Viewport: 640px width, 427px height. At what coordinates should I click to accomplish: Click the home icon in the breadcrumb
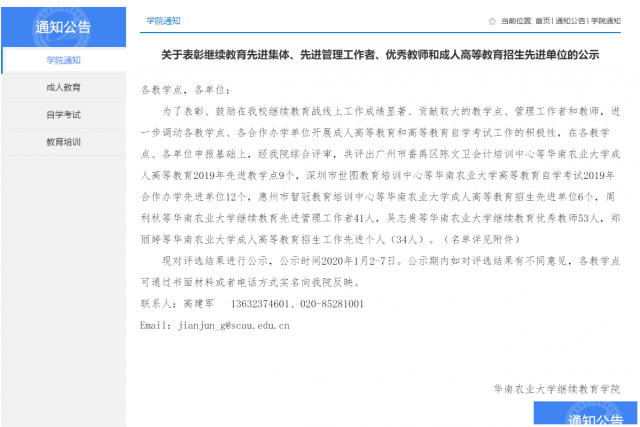tap(492, 20)
